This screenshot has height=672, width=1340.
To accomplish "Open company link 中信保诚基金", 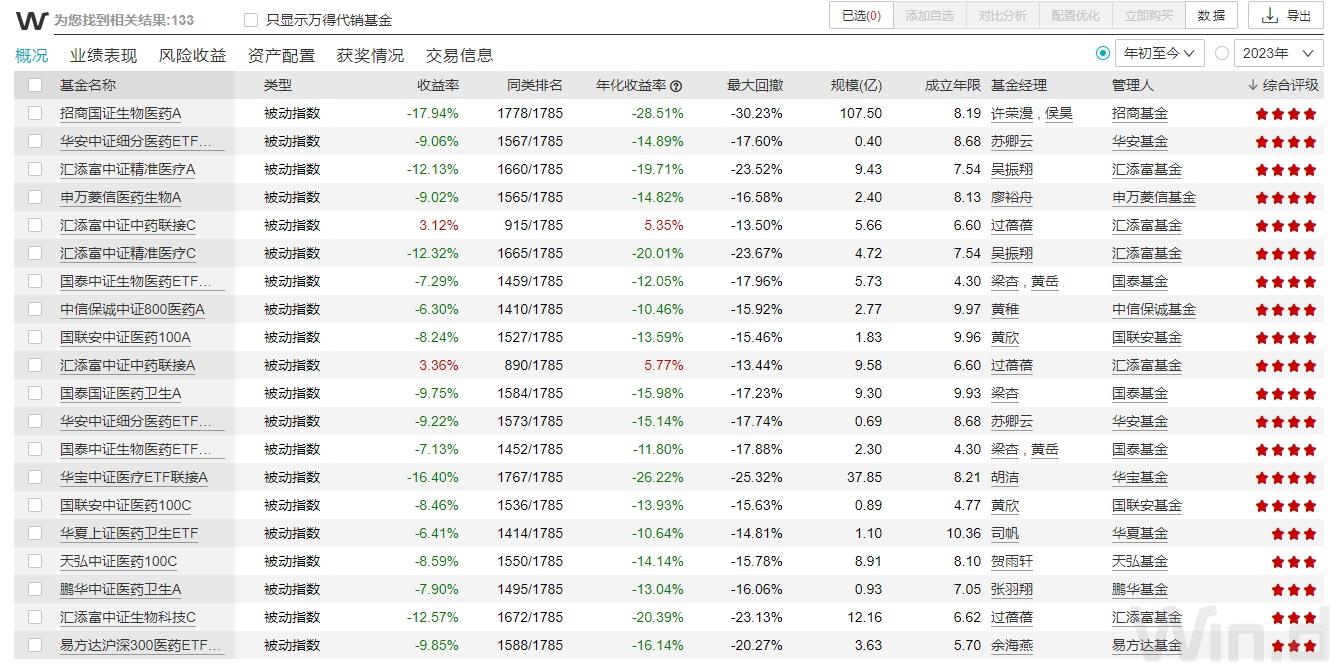I will click(x=1154, y=310).
